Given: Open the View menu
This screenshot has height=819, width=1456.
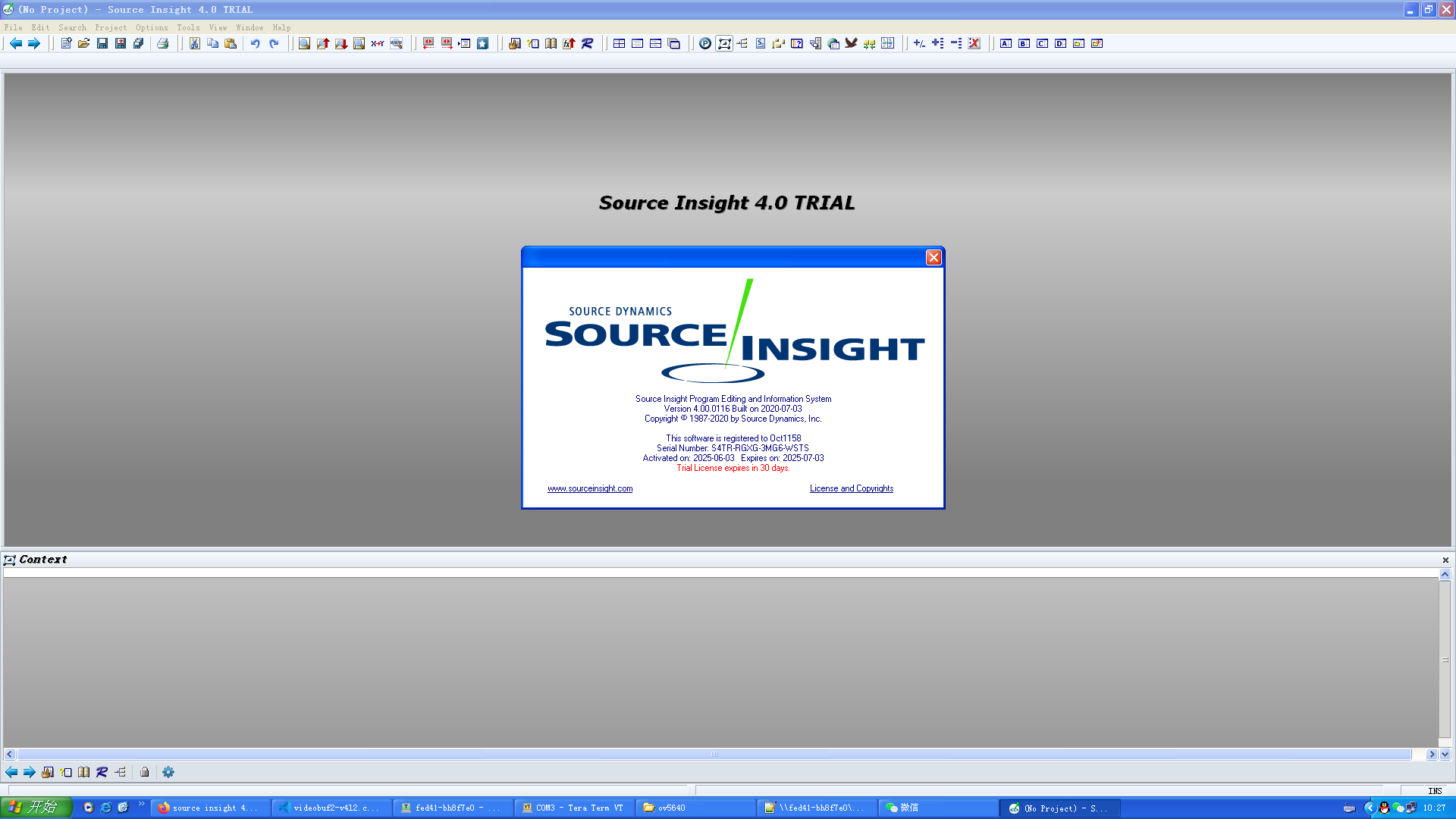Looking at the screenshot, I should (218, 27).
